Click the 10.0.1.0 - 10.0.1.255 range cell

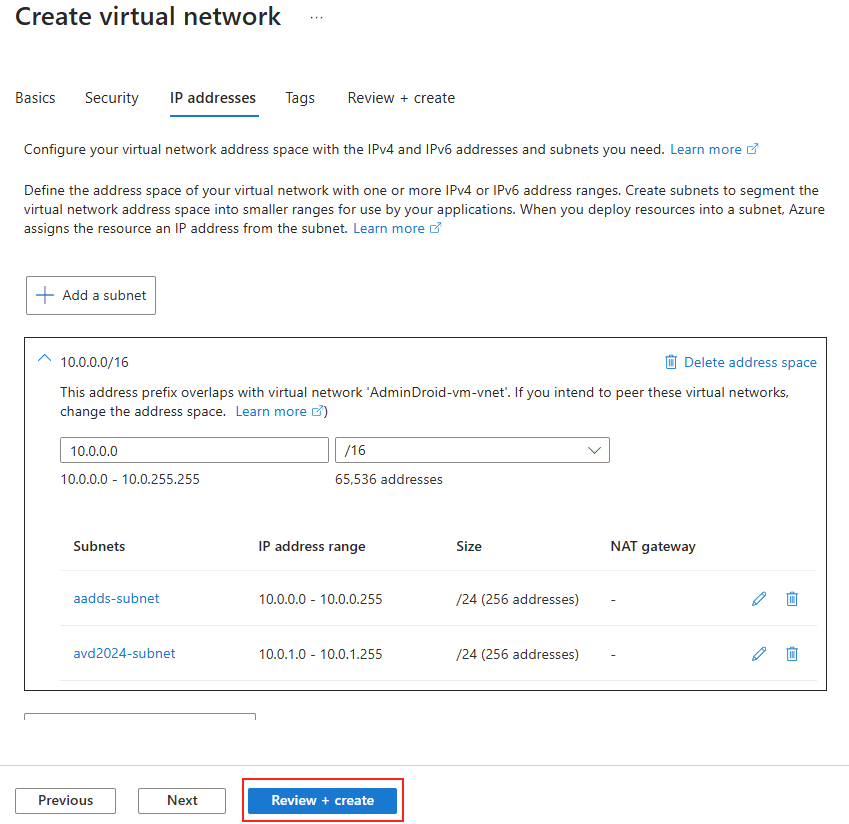pyautogui.click(x=321, y=654)
